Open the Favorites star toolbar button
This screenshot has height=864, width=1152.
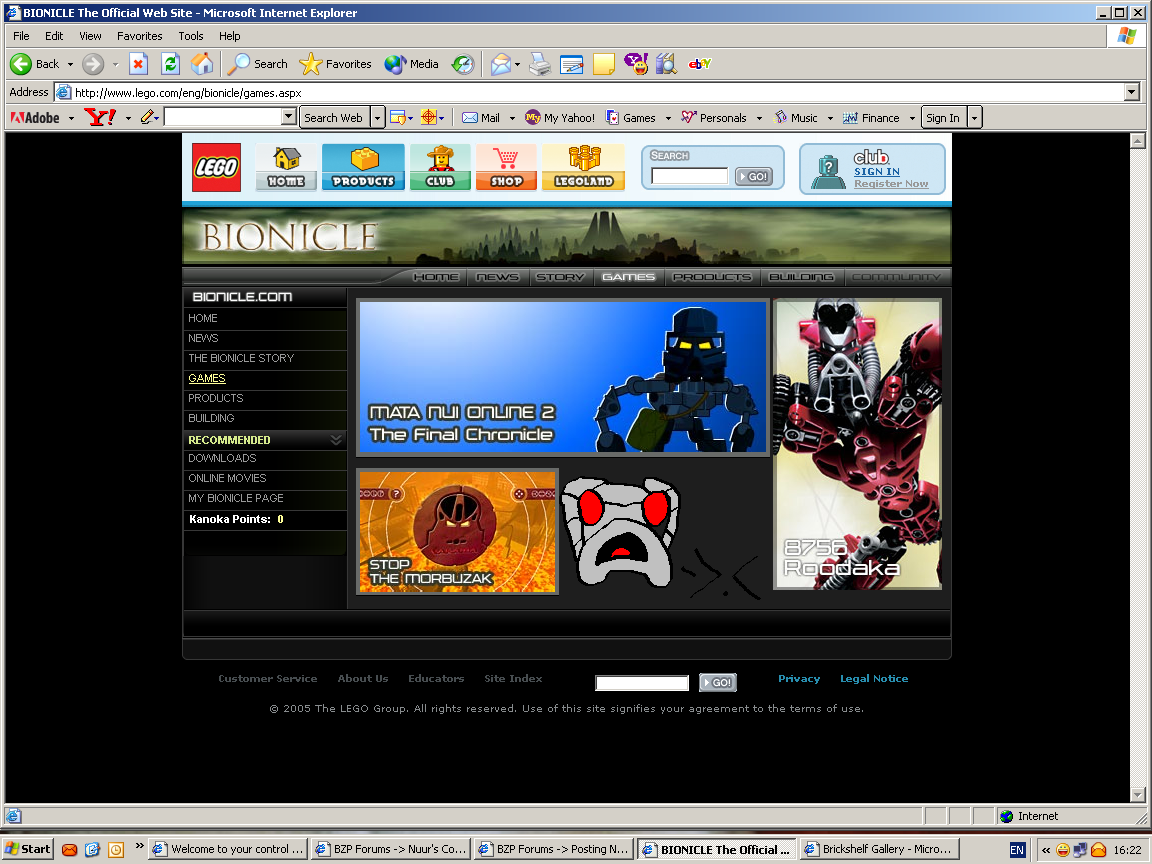[x=335, y=64]
